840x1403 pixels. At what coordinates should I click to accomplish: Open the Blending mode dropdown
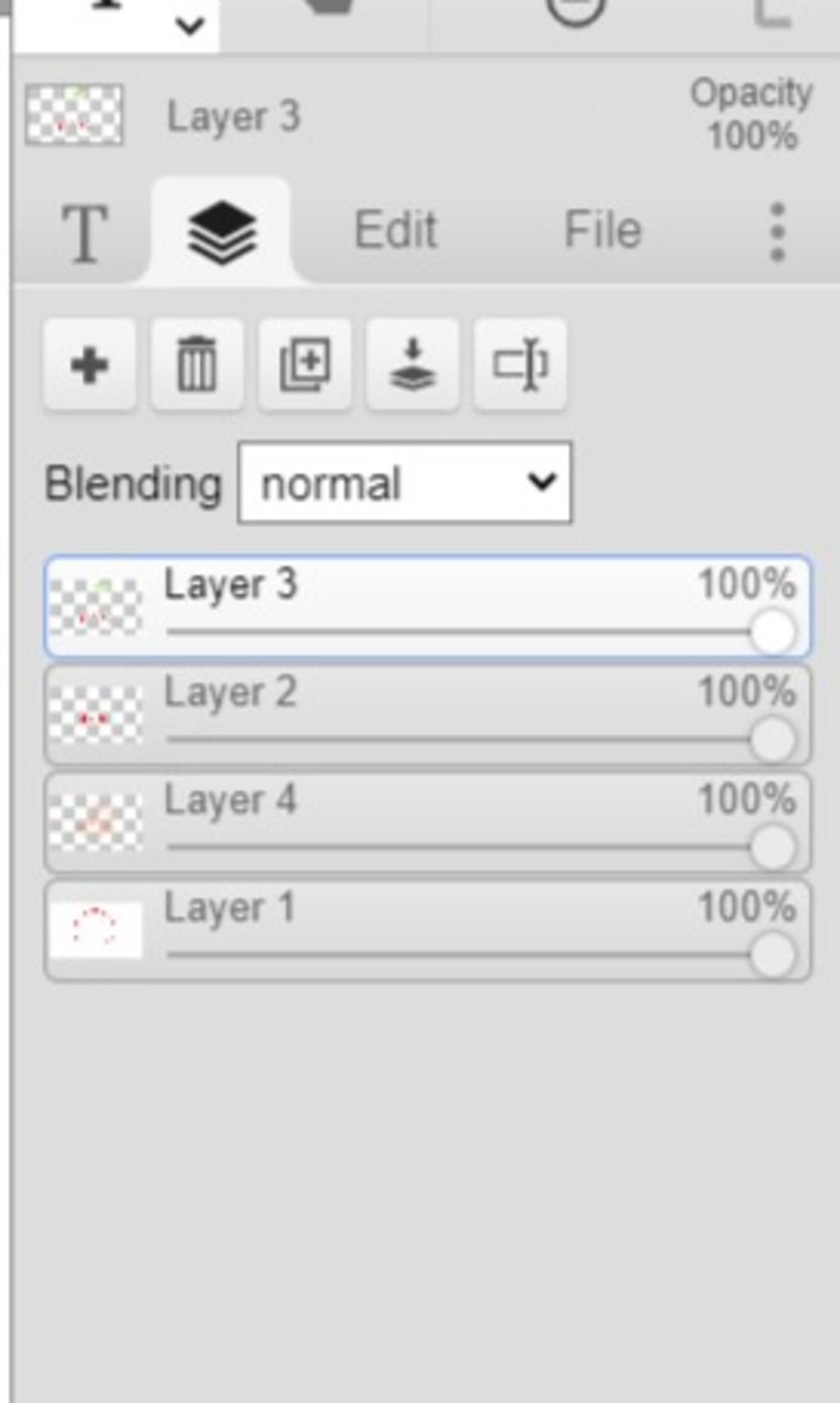[x=405, y=483]
